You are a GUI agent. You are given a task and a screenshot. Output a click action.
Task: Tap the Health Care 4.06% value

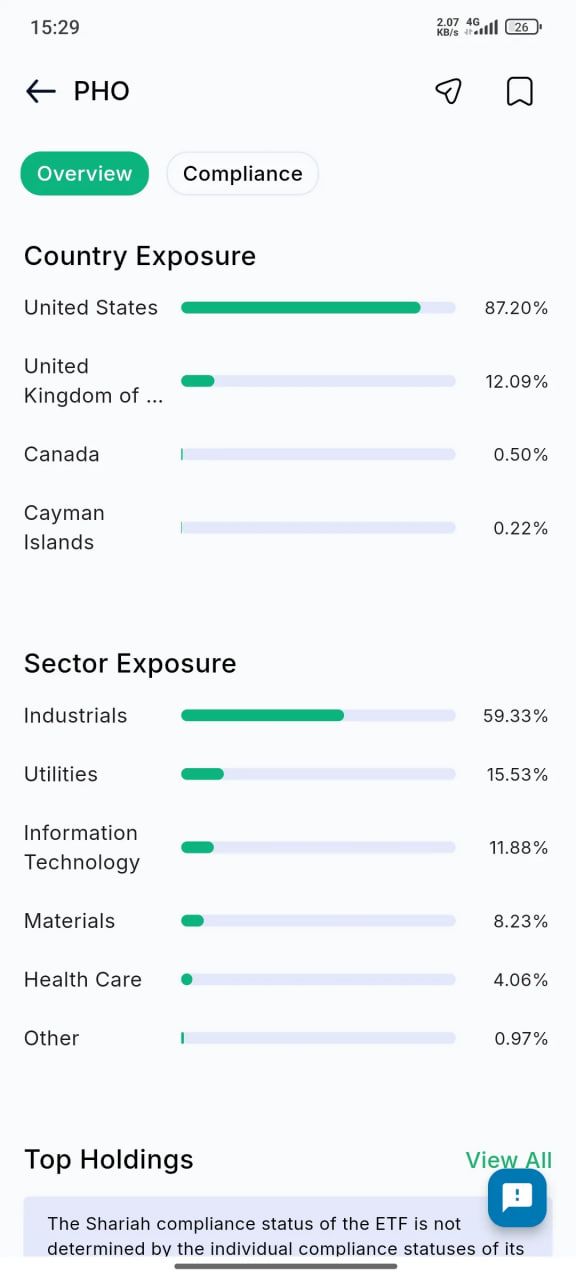521,980
